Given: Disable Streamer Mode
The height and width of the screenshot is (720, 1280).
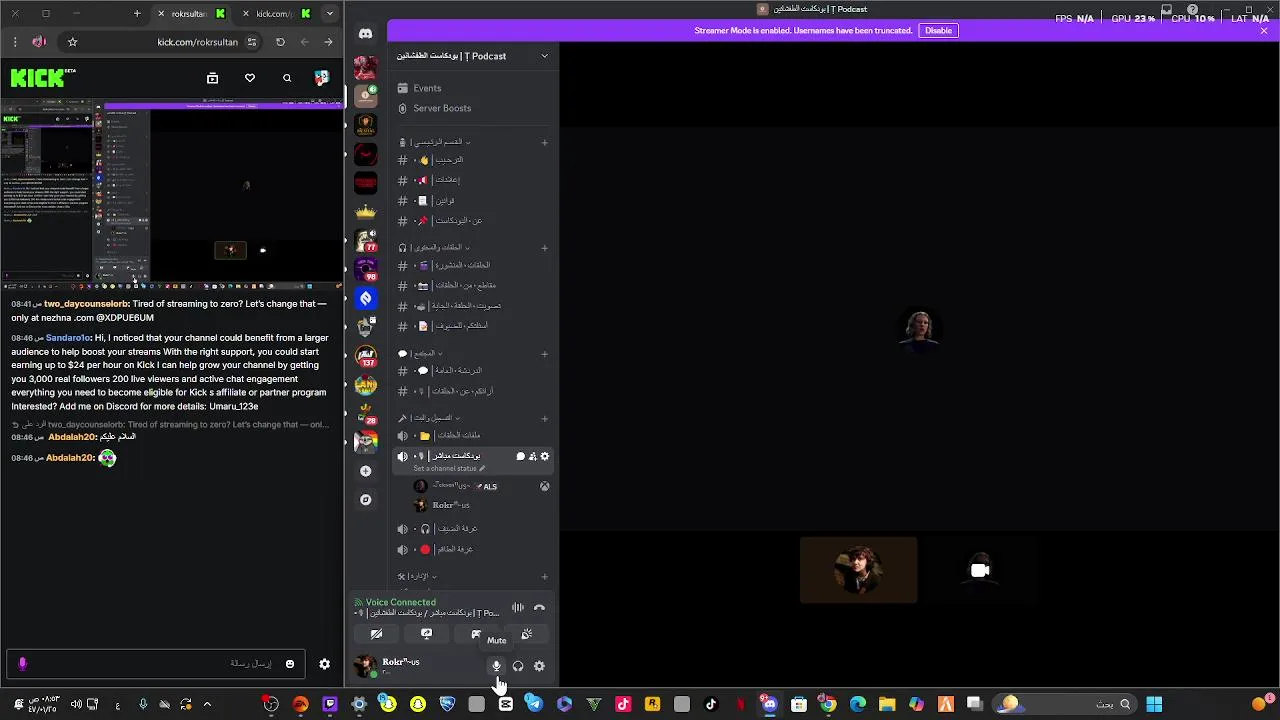Looking at the screenshot, I should [938, 30].
